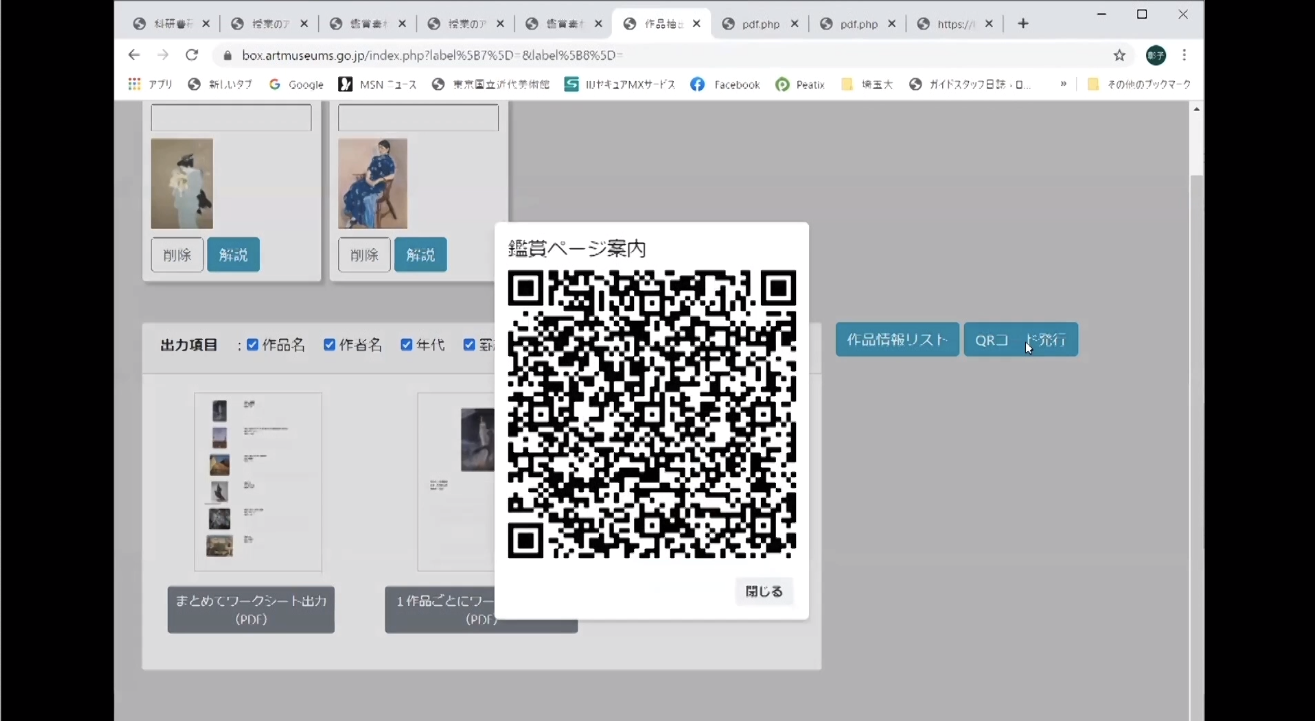
Task: Click the QR code image in the dialog
Action: (x=652, y=414)
